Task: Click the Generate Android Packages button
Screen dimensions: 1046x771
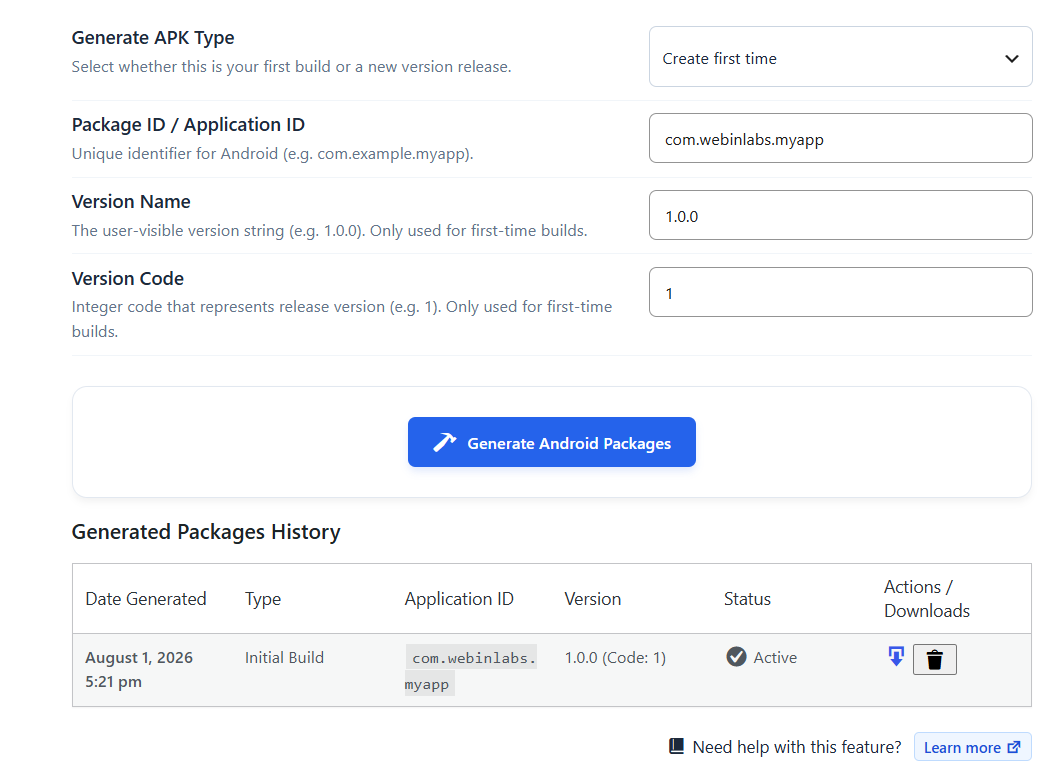Action: (x=552, y=442)
